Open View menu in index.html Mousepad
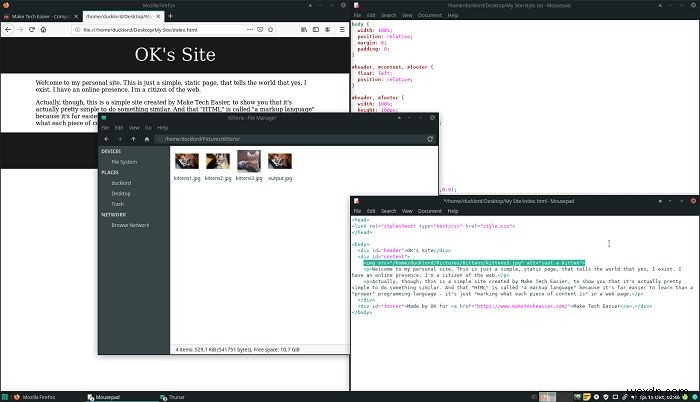 (407, 211)
